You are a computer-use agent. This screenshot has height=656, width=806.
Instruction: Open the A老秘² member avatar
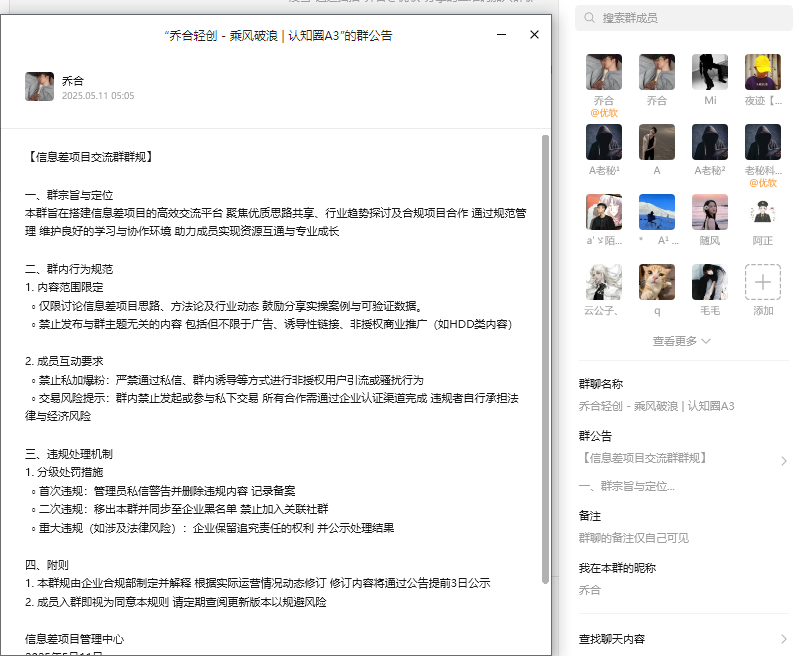click(710, 142)
